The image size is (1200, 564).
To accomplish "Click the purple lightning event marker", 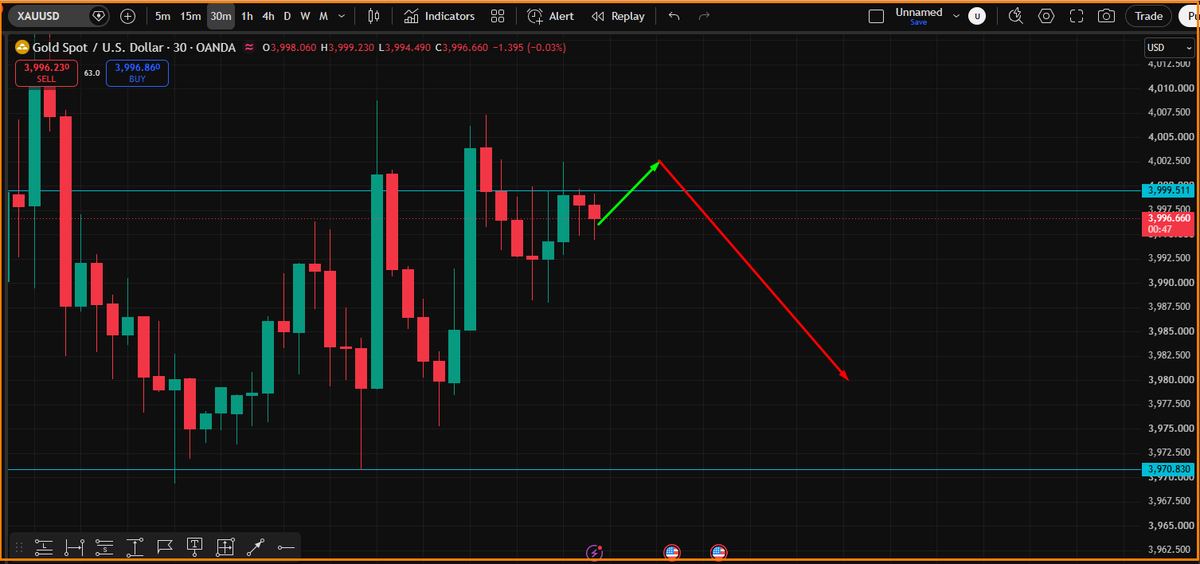I will click(595, 551).
